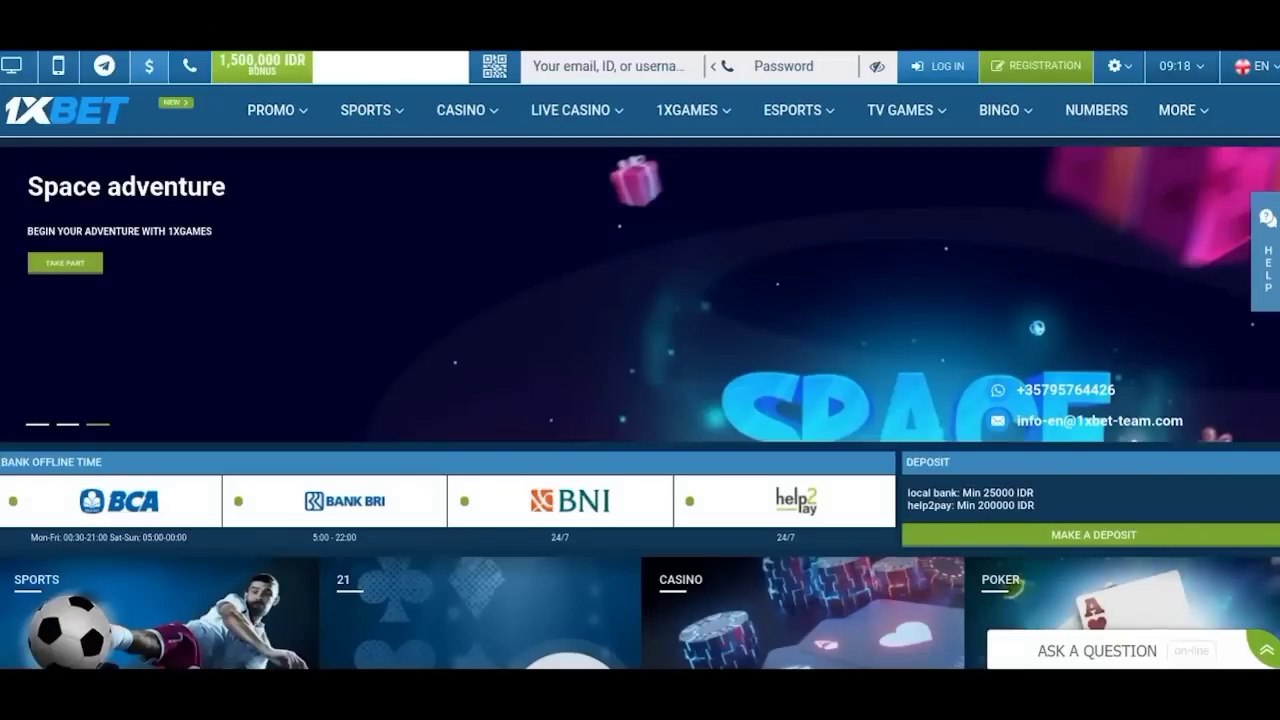
Task: Open the desktop app monitor icon
Action: click(12, 66)
